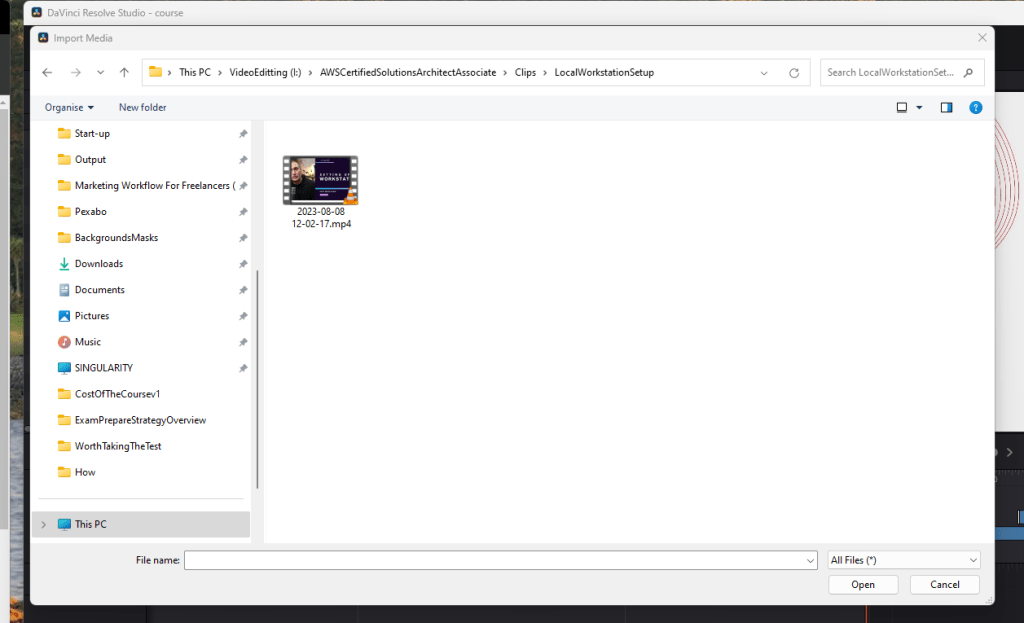Open Music in the sidebar
The width and height of the screenshot is (1024, 623).
click(x=88, y=342)
